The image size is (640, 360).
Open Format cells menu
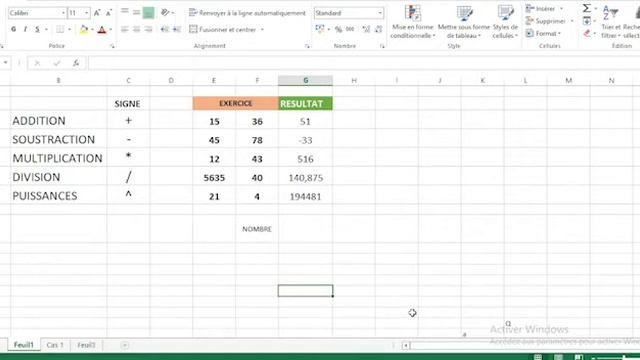tap(543, 33)
